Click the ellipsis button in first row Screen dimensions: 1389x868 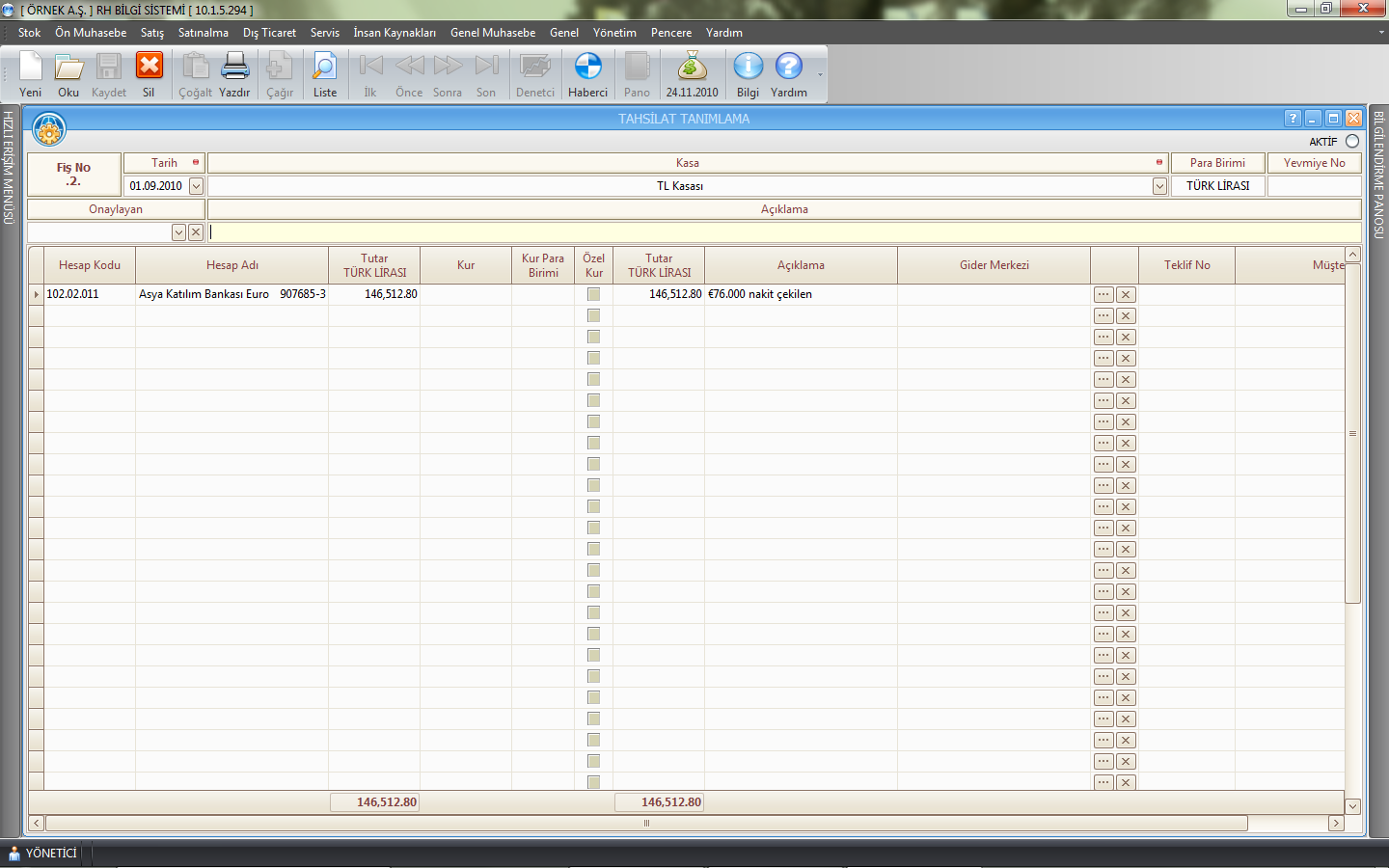(x=1103, y=294)
